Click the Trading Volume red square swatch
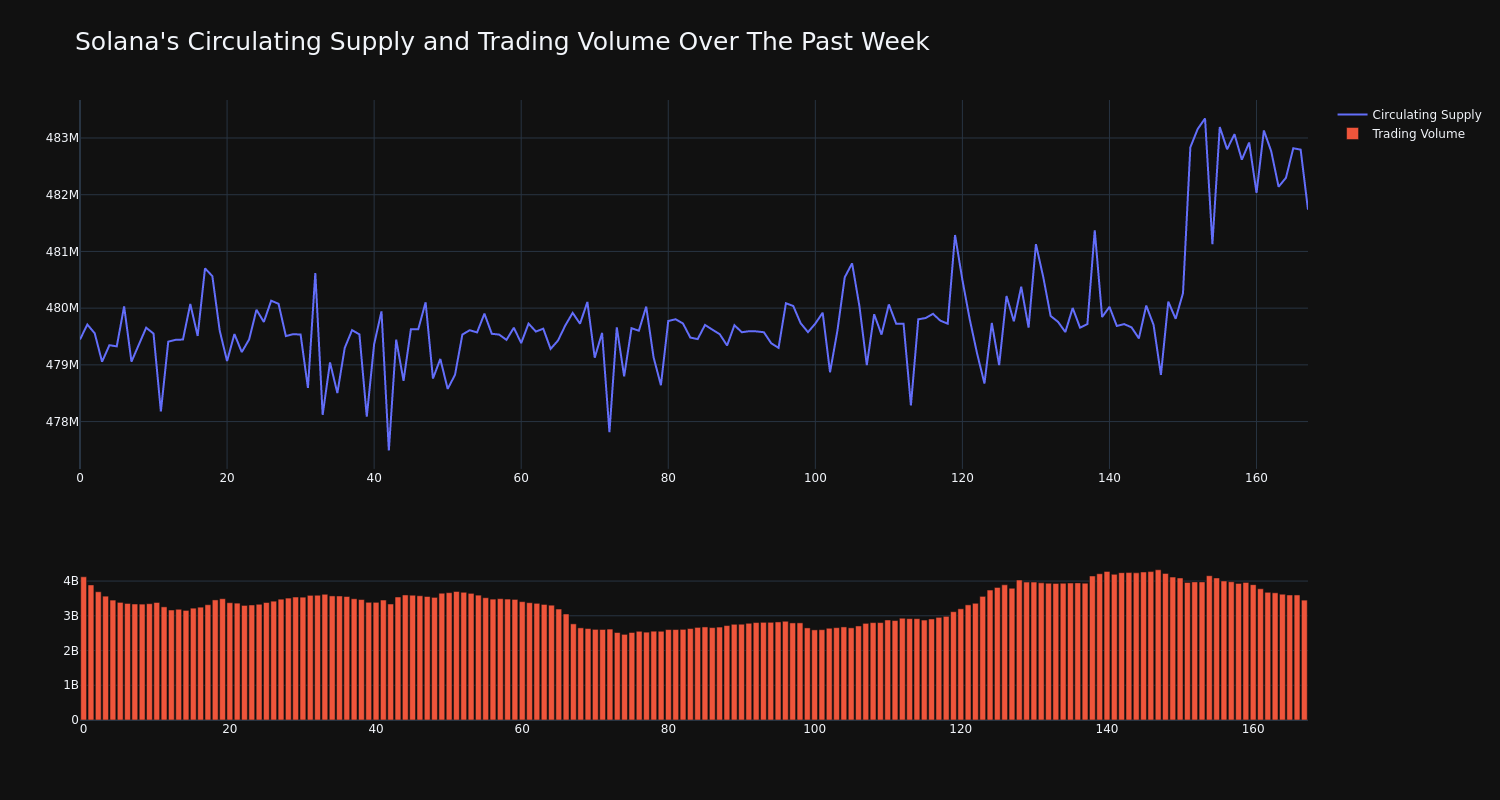Image resolution: width=1500 pixels, height=800 pixels. [1352, 134]
